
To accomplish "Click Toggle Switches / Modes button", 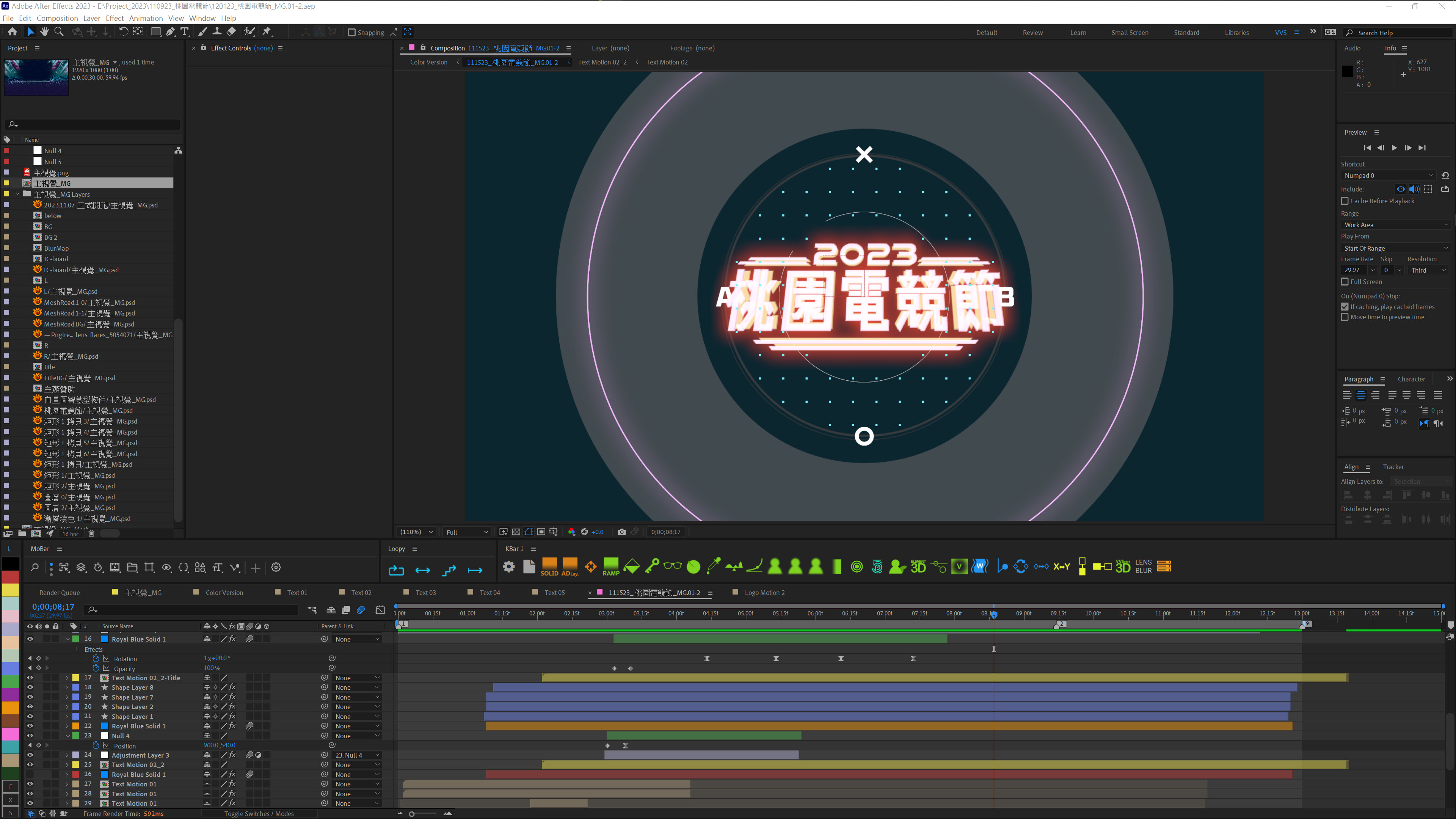I will (x=259, y=814).
